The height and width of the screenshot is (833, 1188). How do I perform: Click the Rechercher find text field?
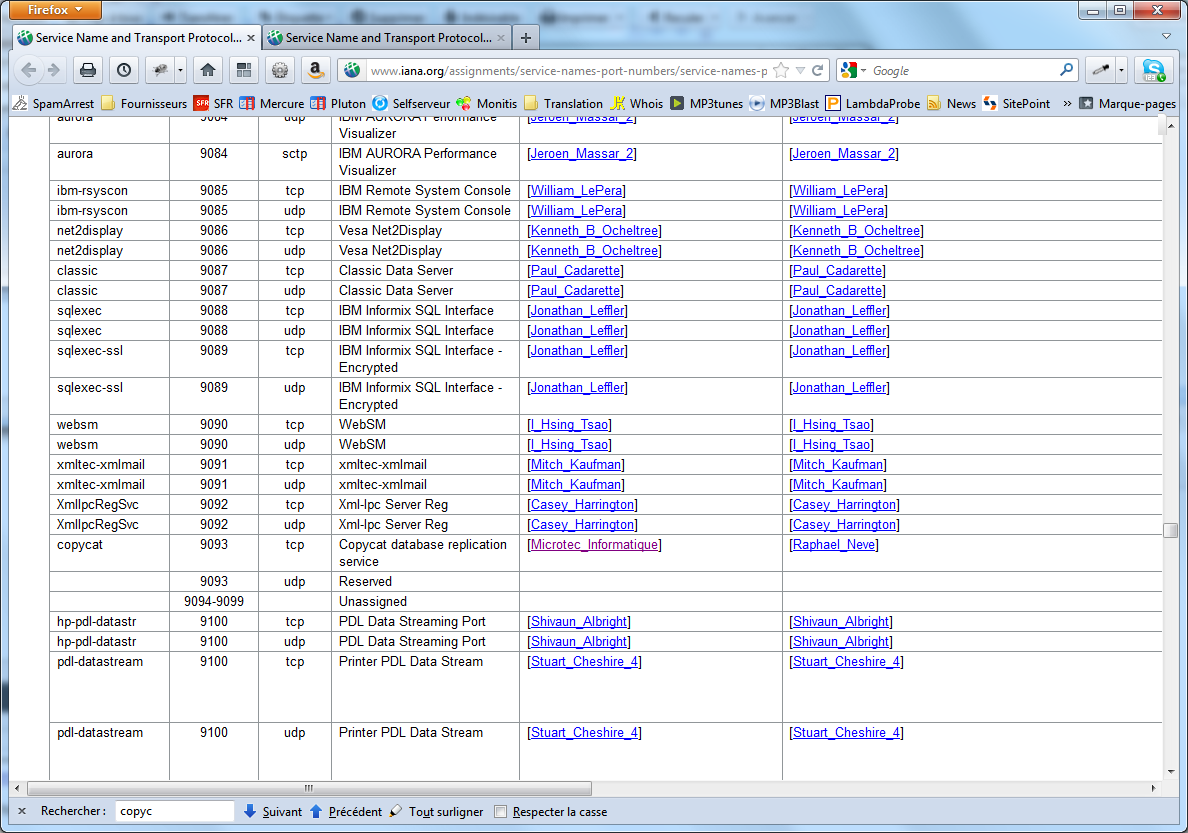tap(174, 811)
